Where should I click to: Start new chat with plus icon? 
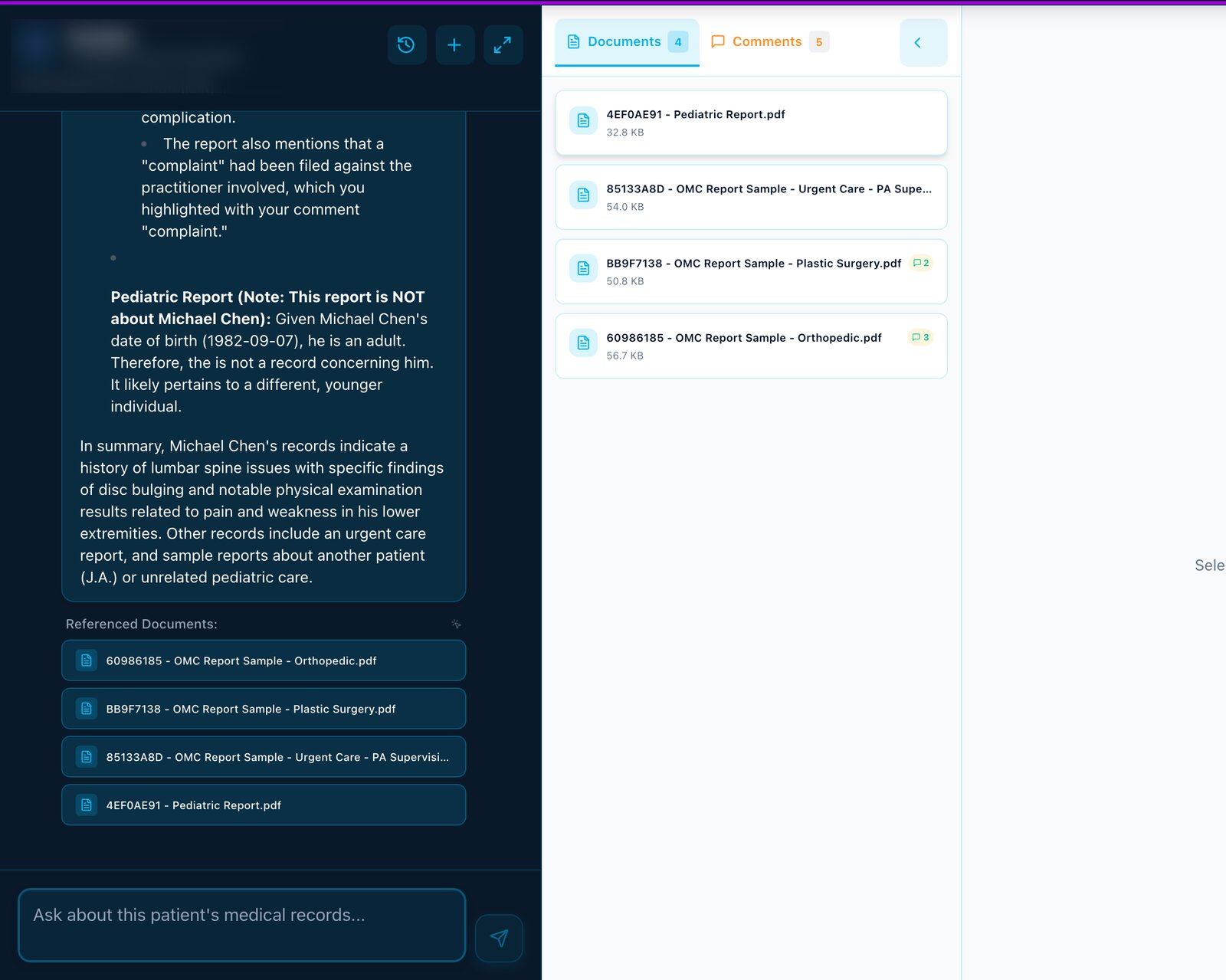(455, 44)
